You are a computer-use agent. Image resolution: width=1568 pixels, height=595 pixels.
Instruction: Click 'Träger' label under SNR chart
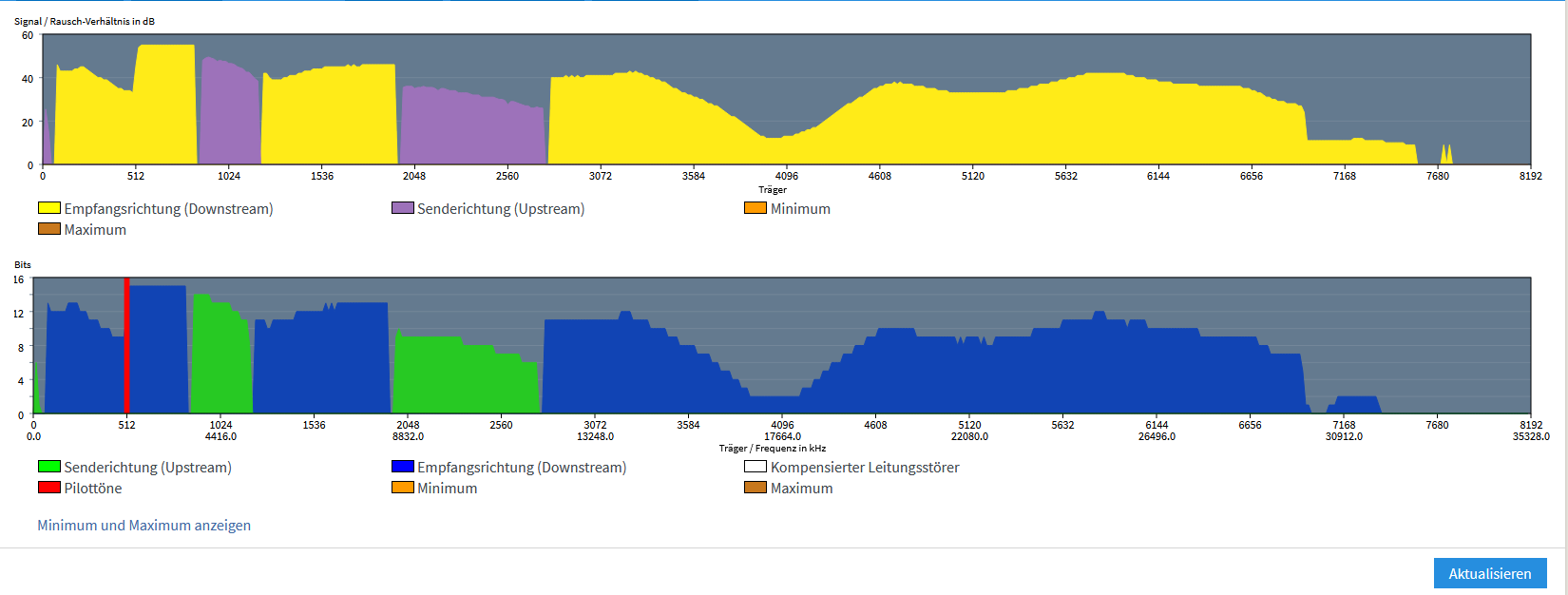point(773,190)
